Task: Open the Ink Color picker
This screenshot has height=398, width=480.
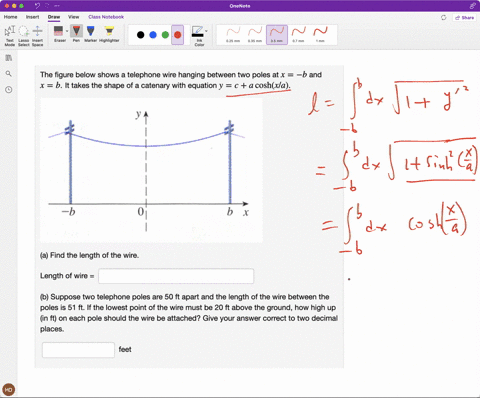Action: click(x=198, y=36)
